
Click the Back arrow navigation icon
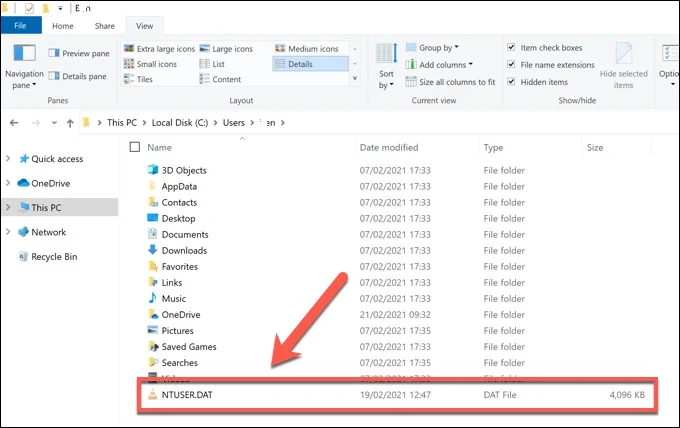pyautogui.click(x=14, y=122)
